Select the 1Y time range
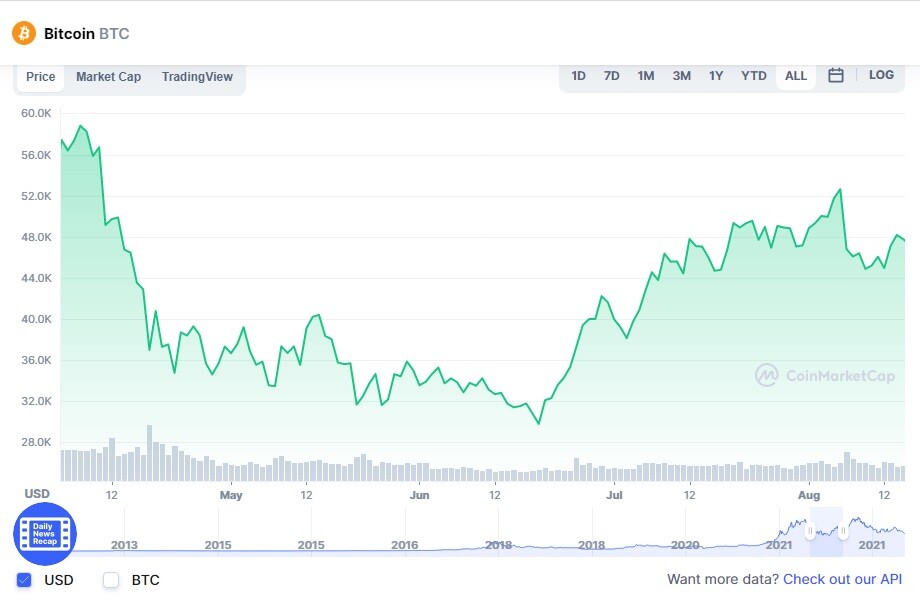Viewport: 920px width, 612px height. 716,76
